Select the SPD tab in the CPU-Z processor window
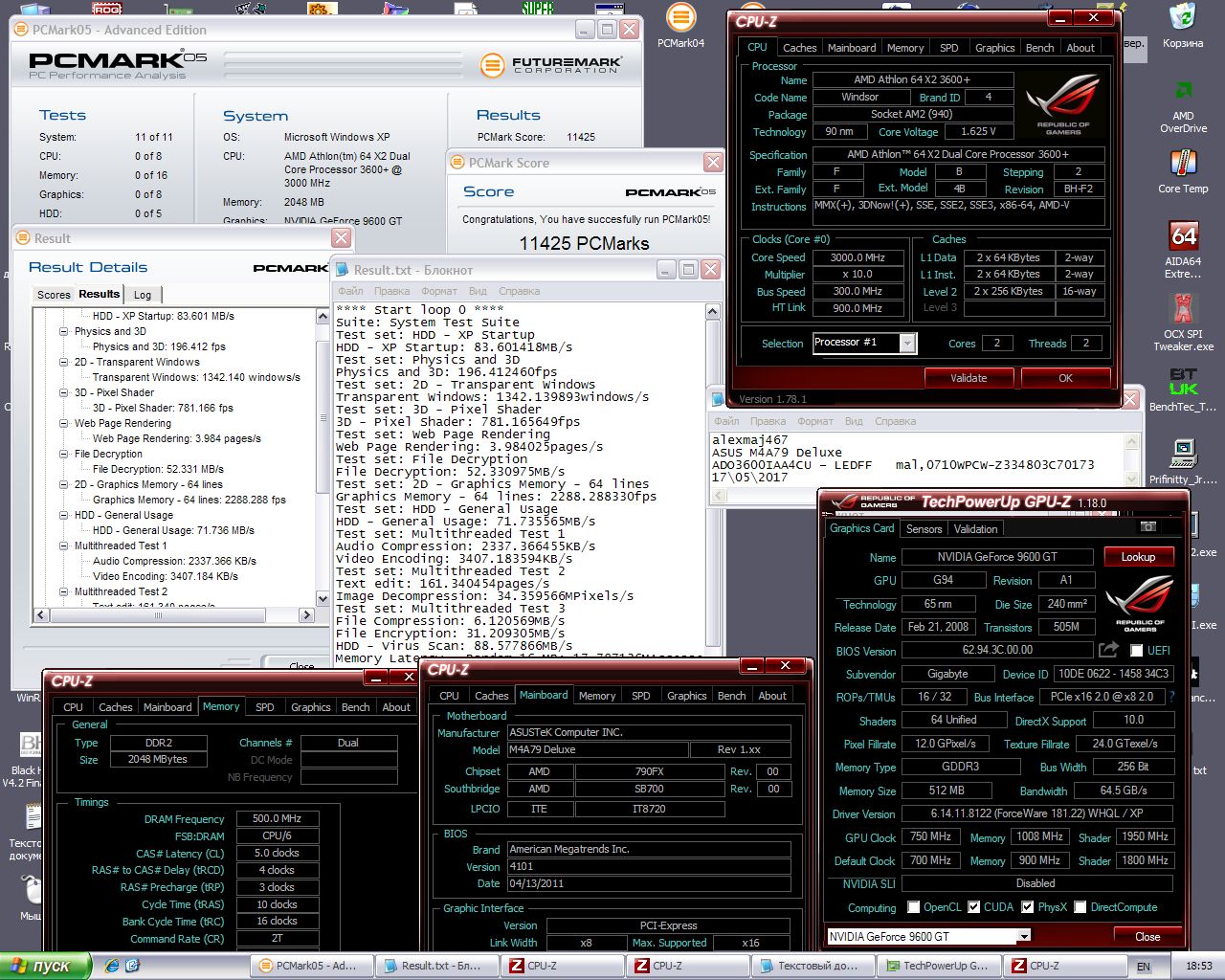 [948, 48]
